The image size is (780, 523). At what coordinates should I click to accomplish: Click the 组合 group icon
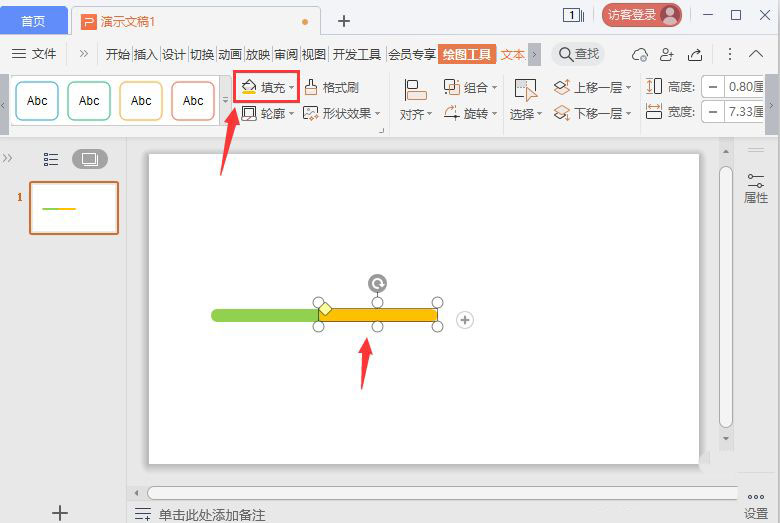(452, 88)
